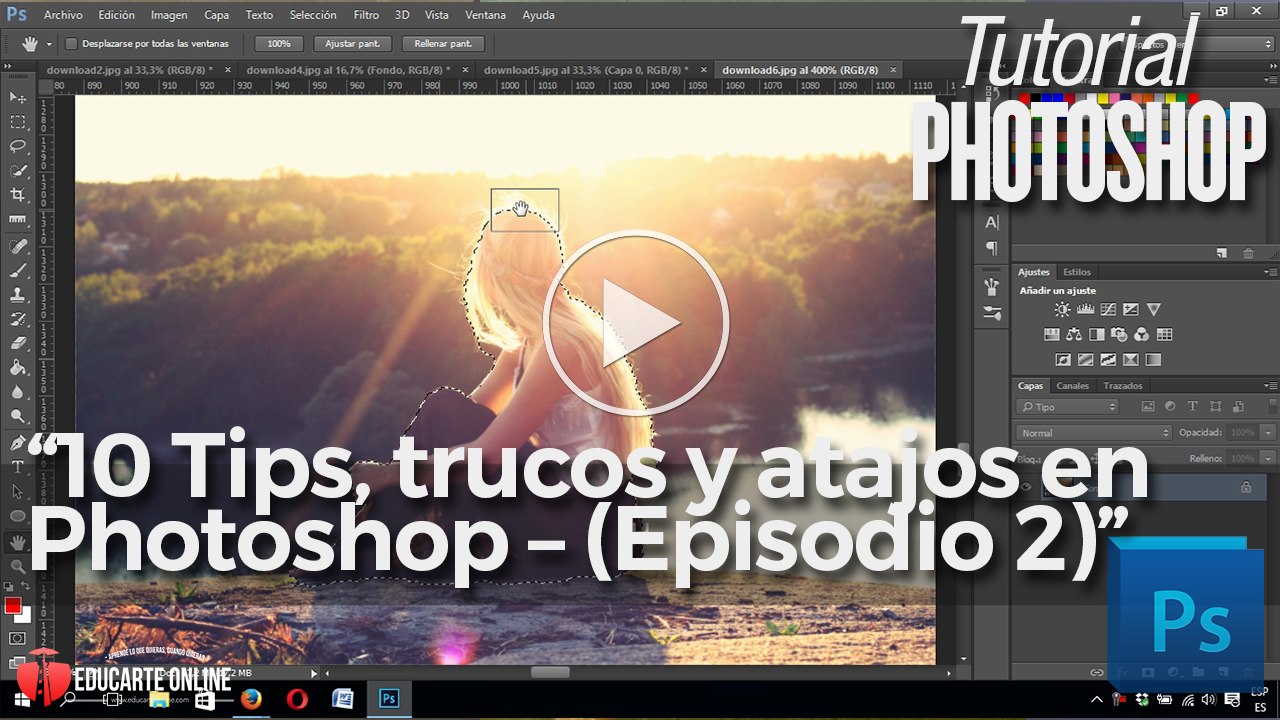The height and width of the screenshot is (720, 1280).
Task: Select the Pen tool
Action: [18, 442]
